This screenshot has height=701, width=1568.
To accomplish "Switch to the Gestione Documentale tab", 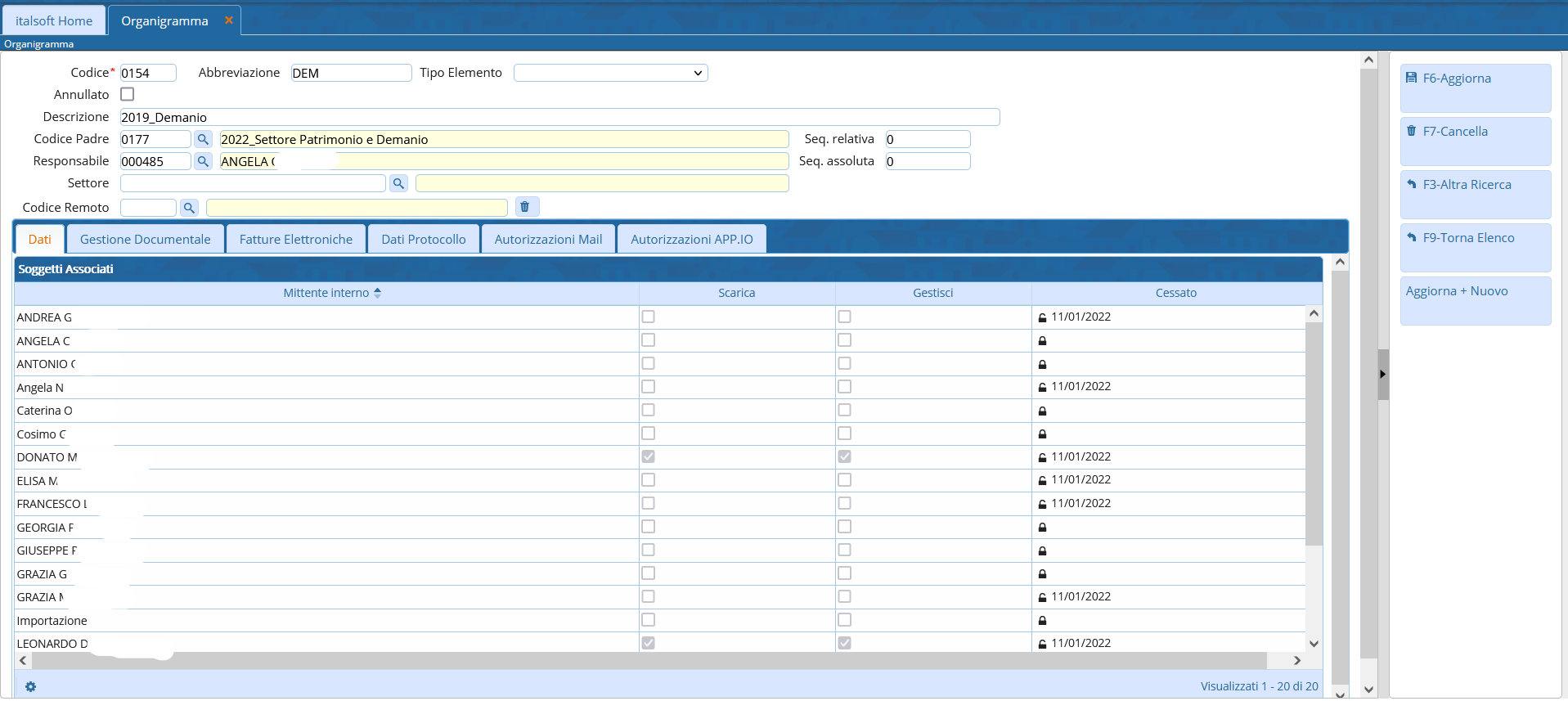I will [145, 240].
